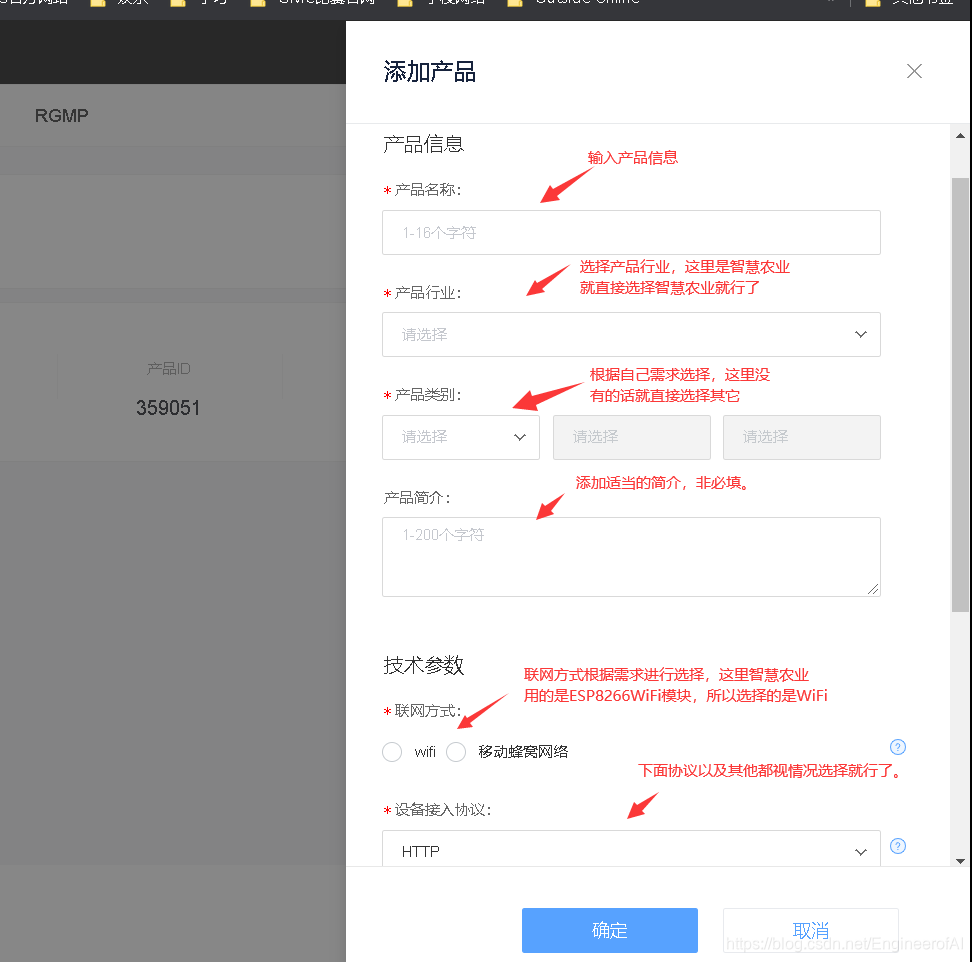Click the RGMP menu label
Image resolution: width=972 pixels, height=962 pixels.
click(x=61, y=115)
